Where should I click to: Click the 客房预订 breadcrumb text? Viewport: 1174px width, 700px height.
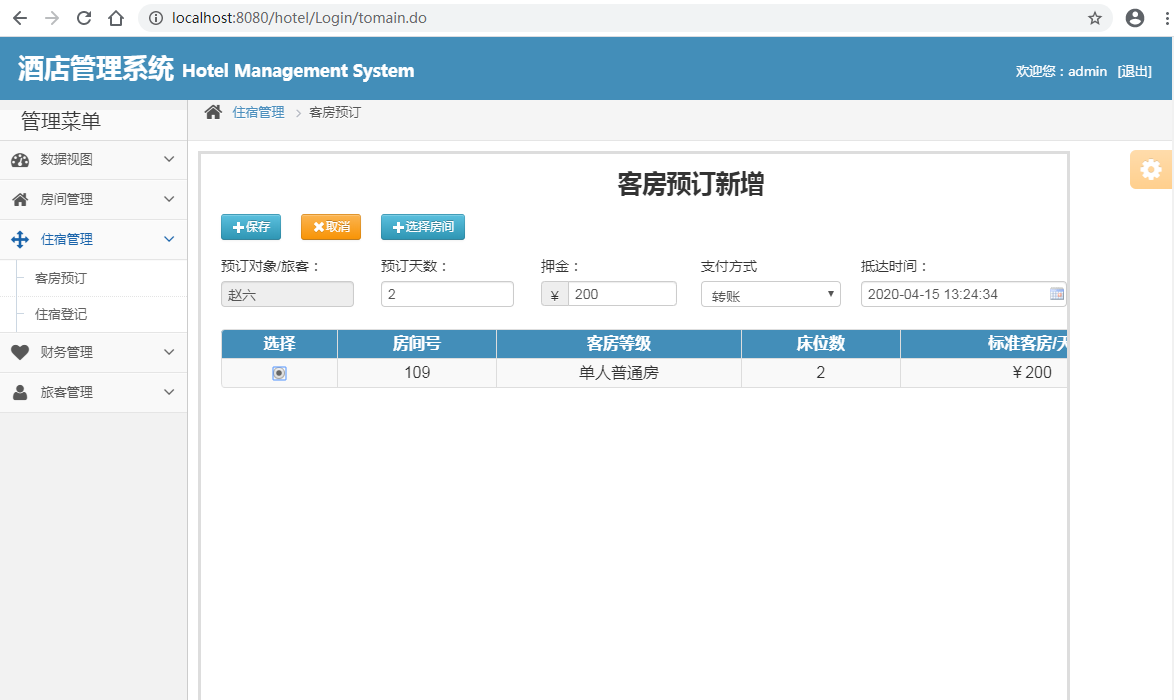(335, 112)
